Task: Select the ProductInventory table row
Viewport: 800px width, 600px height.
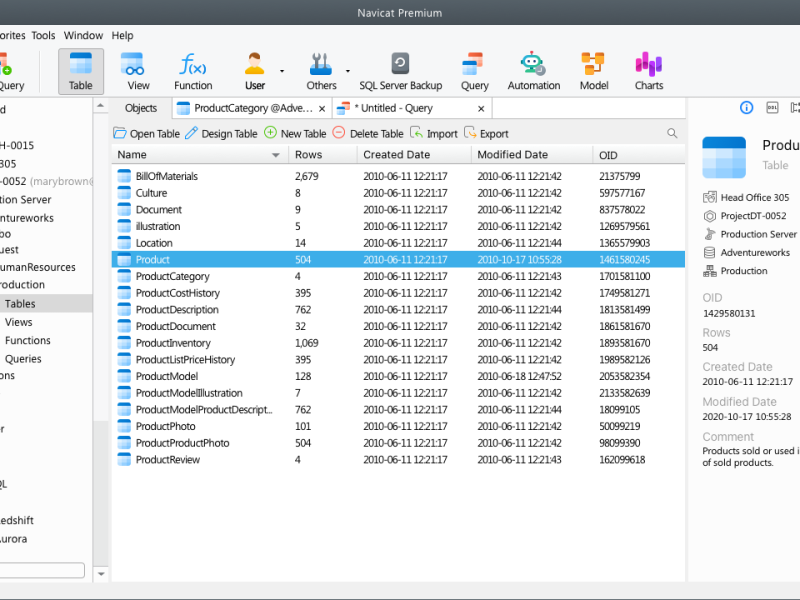Action: pos(398,343)
